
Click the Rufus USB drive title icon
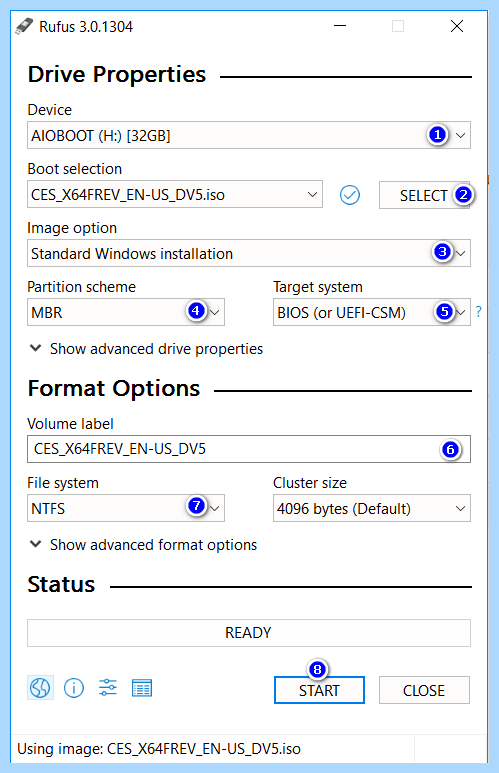pyautogui.click(x=24, y=26)
